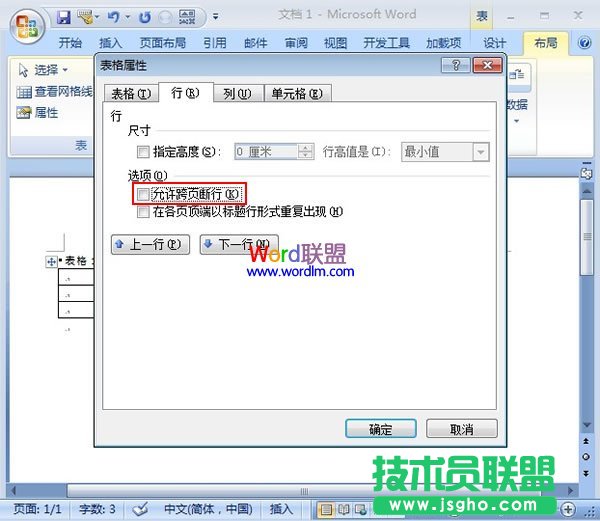600x521 pixels.
Task: Switch to the 页面布局 ribbon tab
Action: [x=163, y=42]
